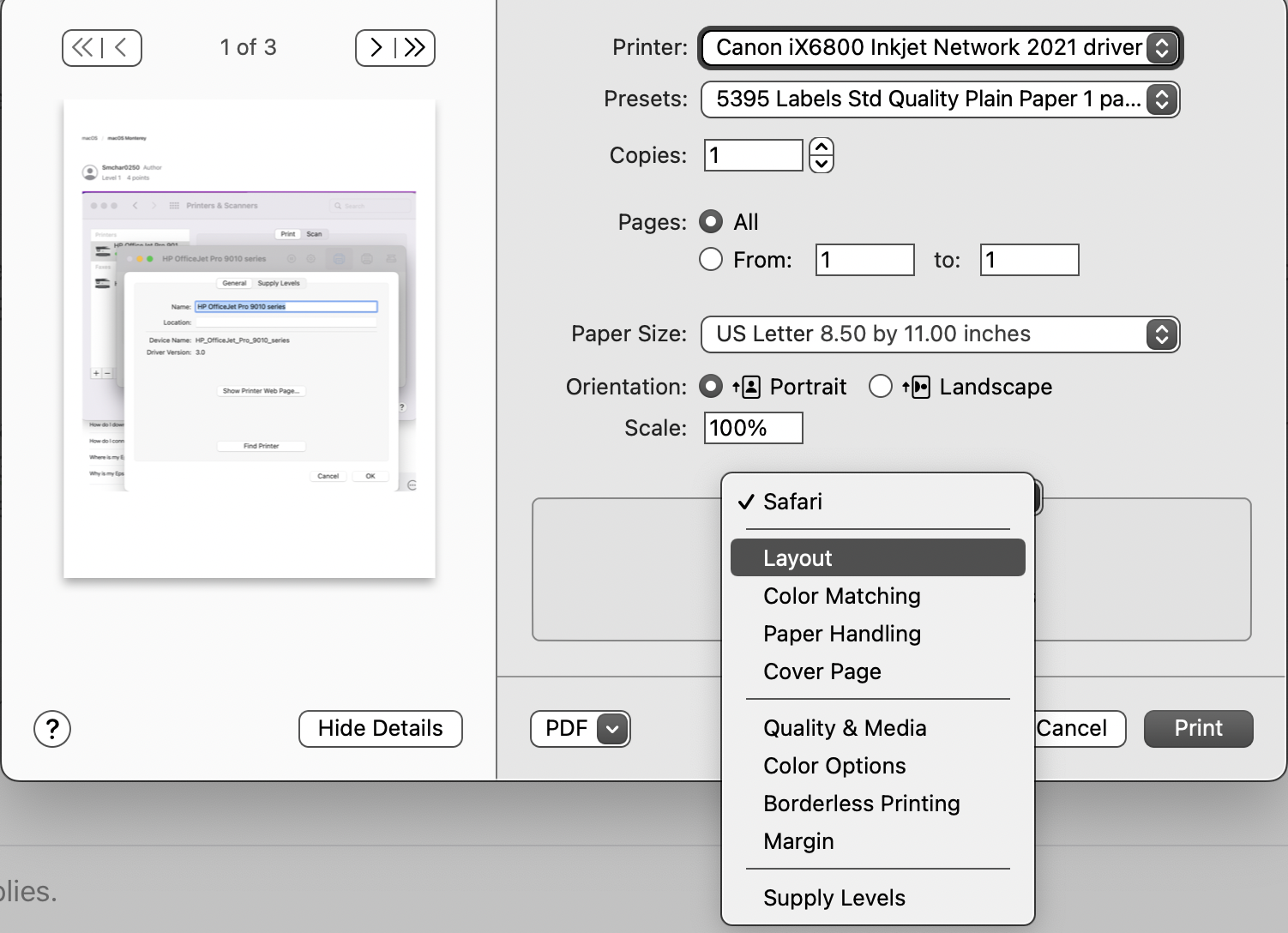Select All pages radio button
The height and width of the screenshot is (933, 1288).
[711, 222]
